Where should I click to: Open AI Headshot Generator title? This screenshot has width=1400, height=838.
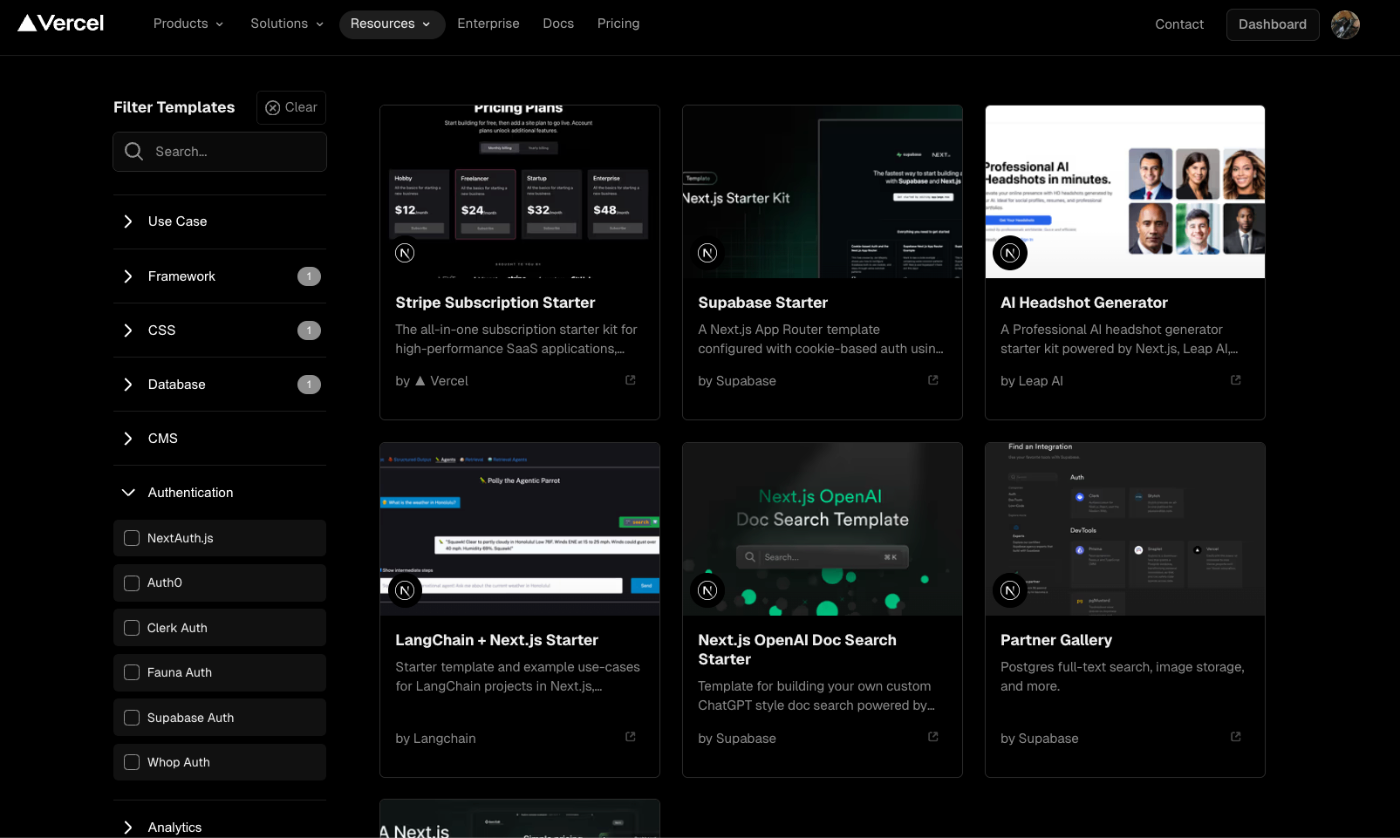[x=1084, y=302]
